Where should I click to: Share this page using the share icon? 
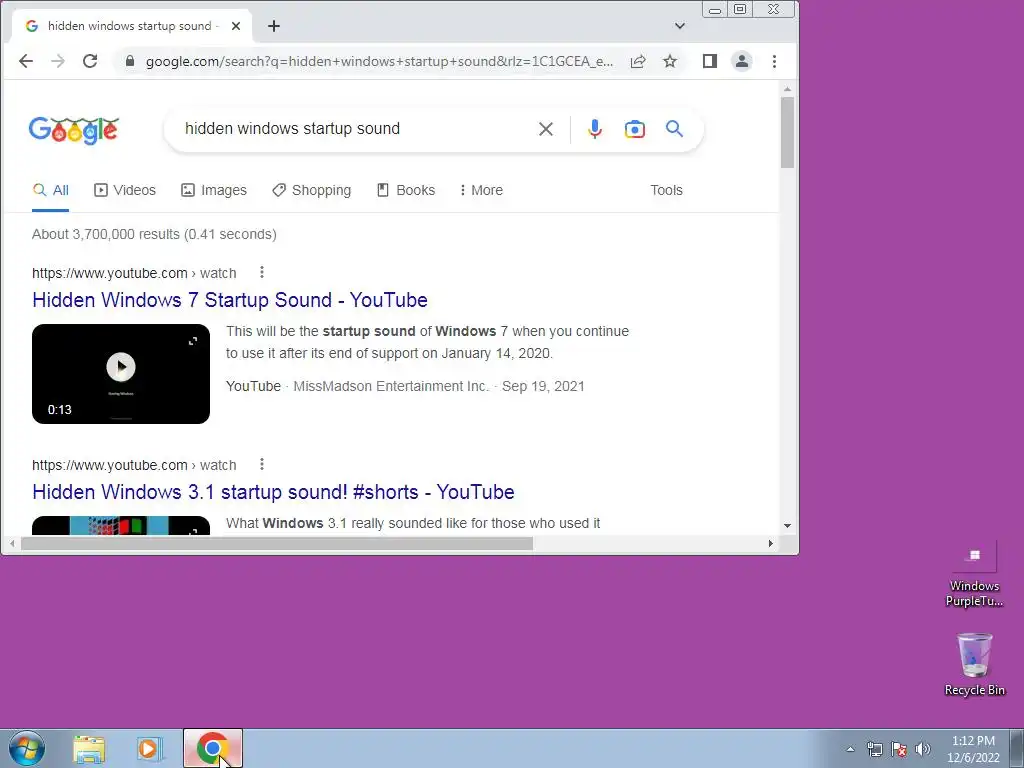click(x=638, y=61)
